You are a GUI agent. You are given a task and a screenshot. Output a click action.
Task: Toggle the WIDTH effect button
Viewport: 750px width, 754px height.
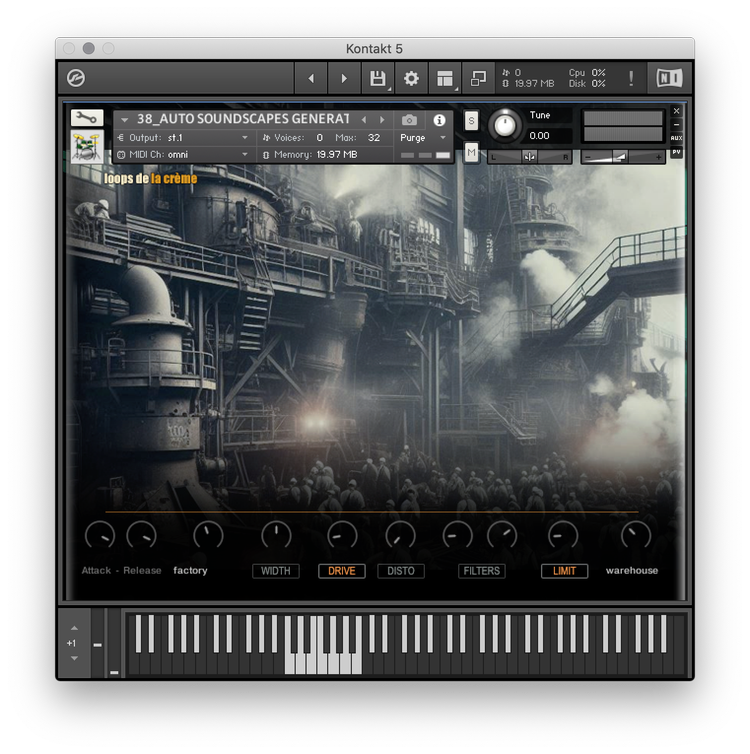click(x=276, y=571)
